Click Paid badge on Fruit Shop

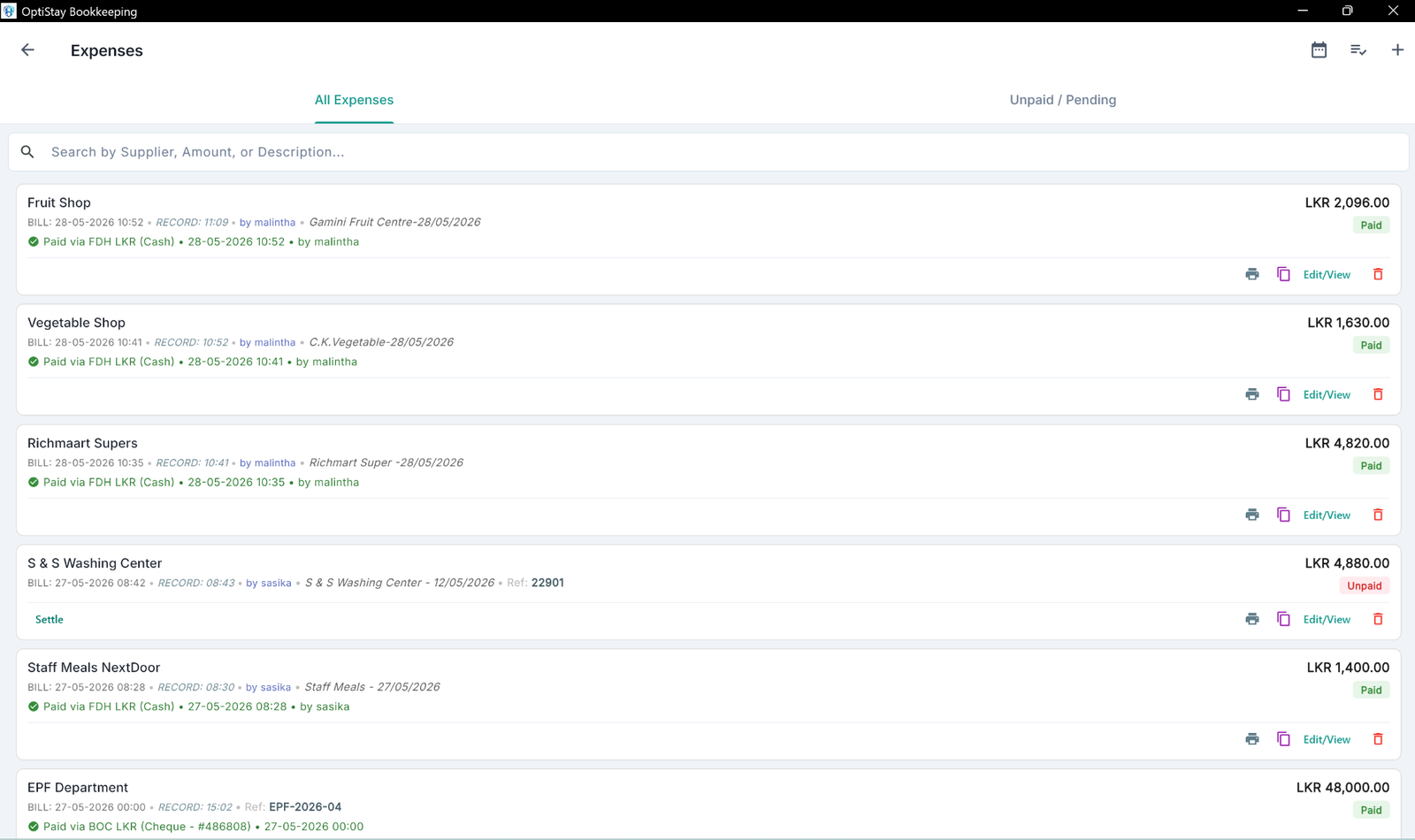point(1371,225)
